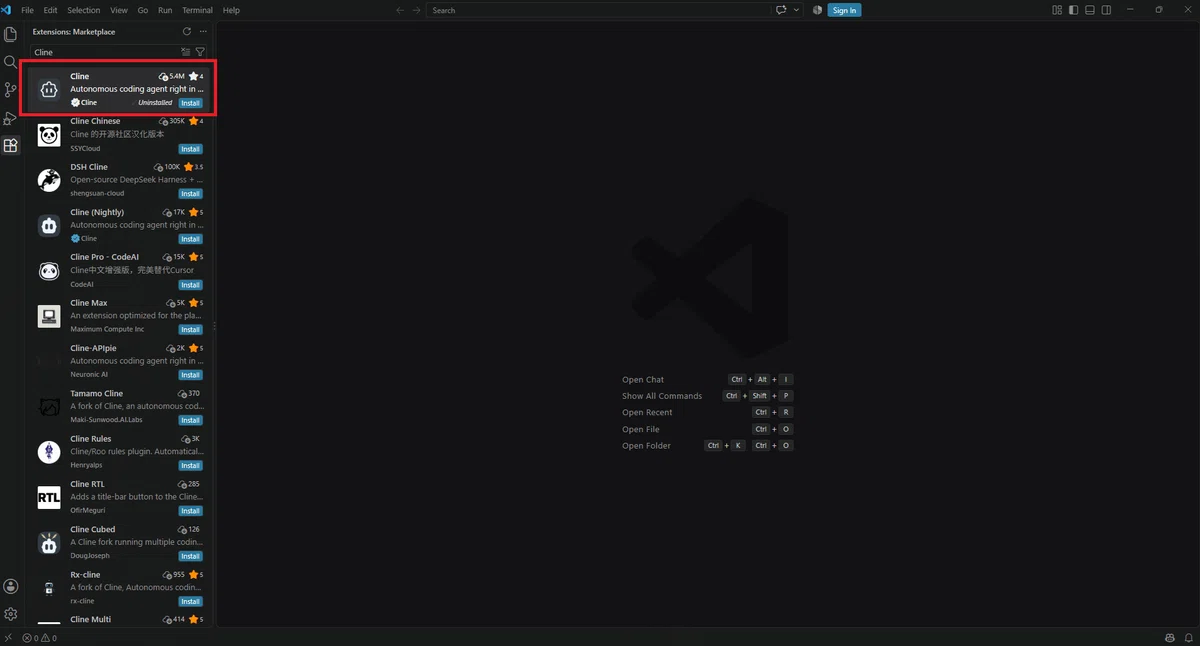Select the Cline Max extension row
The height and width of the screenshot is (646, 1200).
120,316
